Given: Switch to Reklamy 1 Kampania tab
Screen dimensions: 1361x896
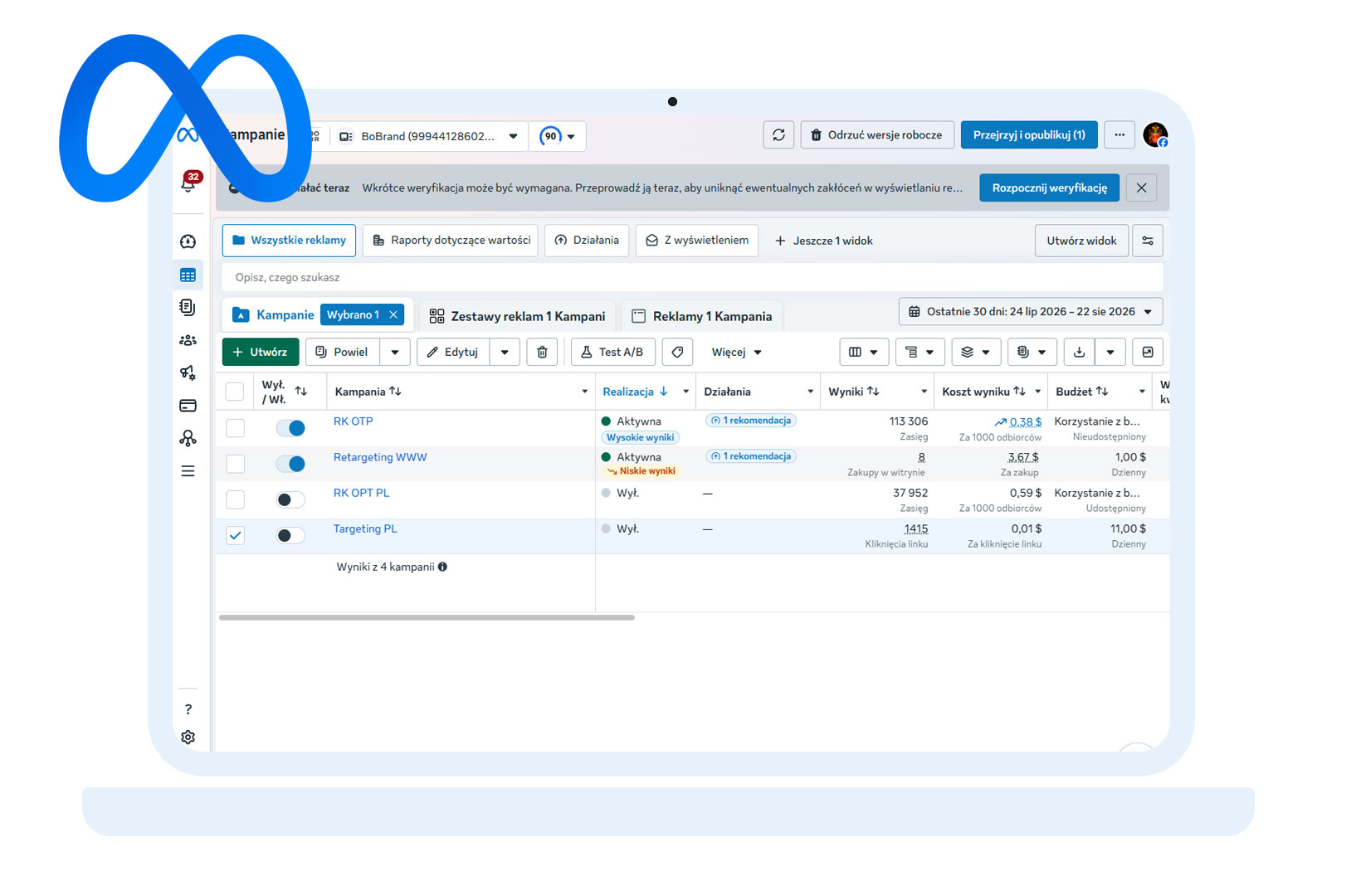Looking at the screenshot, I should tap(702, 316).
